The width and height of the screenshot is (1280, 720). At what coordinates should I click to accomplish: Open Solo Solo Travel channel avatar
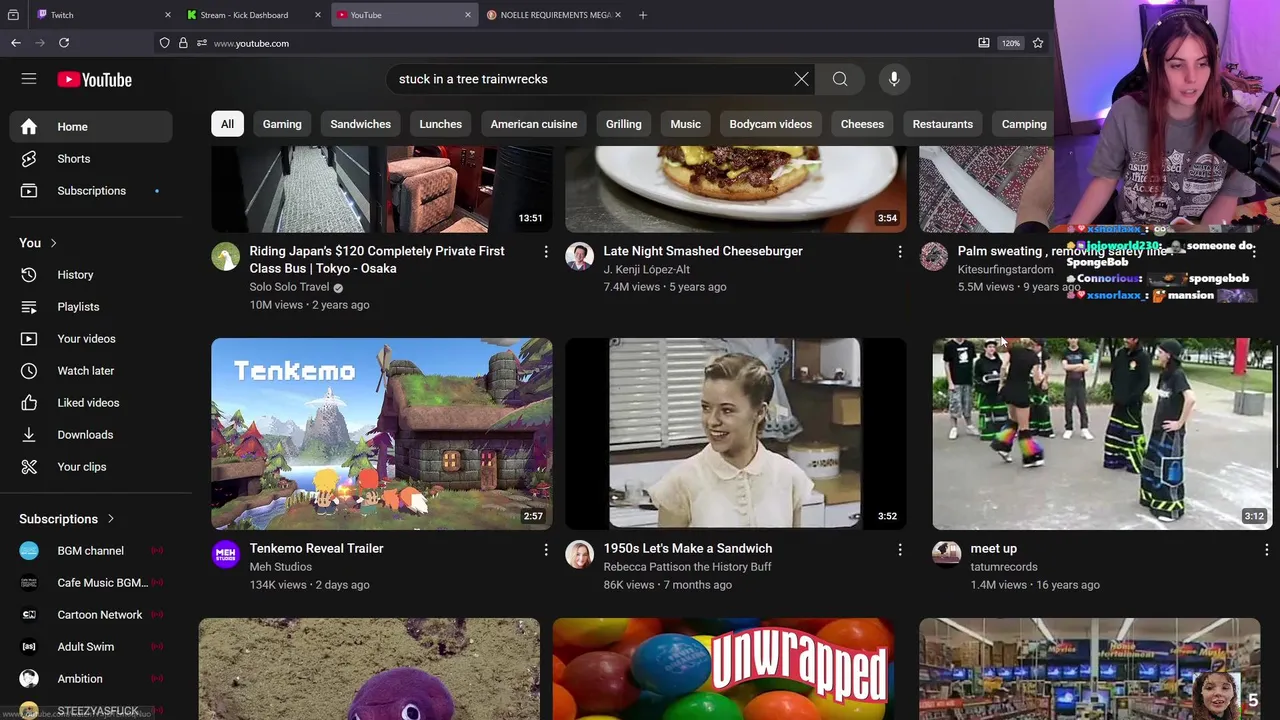tap(226, 256)
